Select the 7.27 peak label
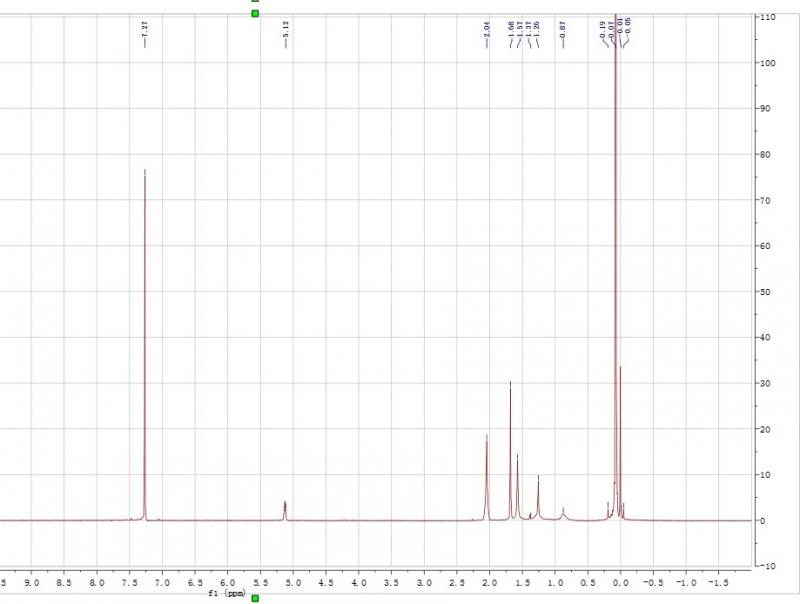 145,29
